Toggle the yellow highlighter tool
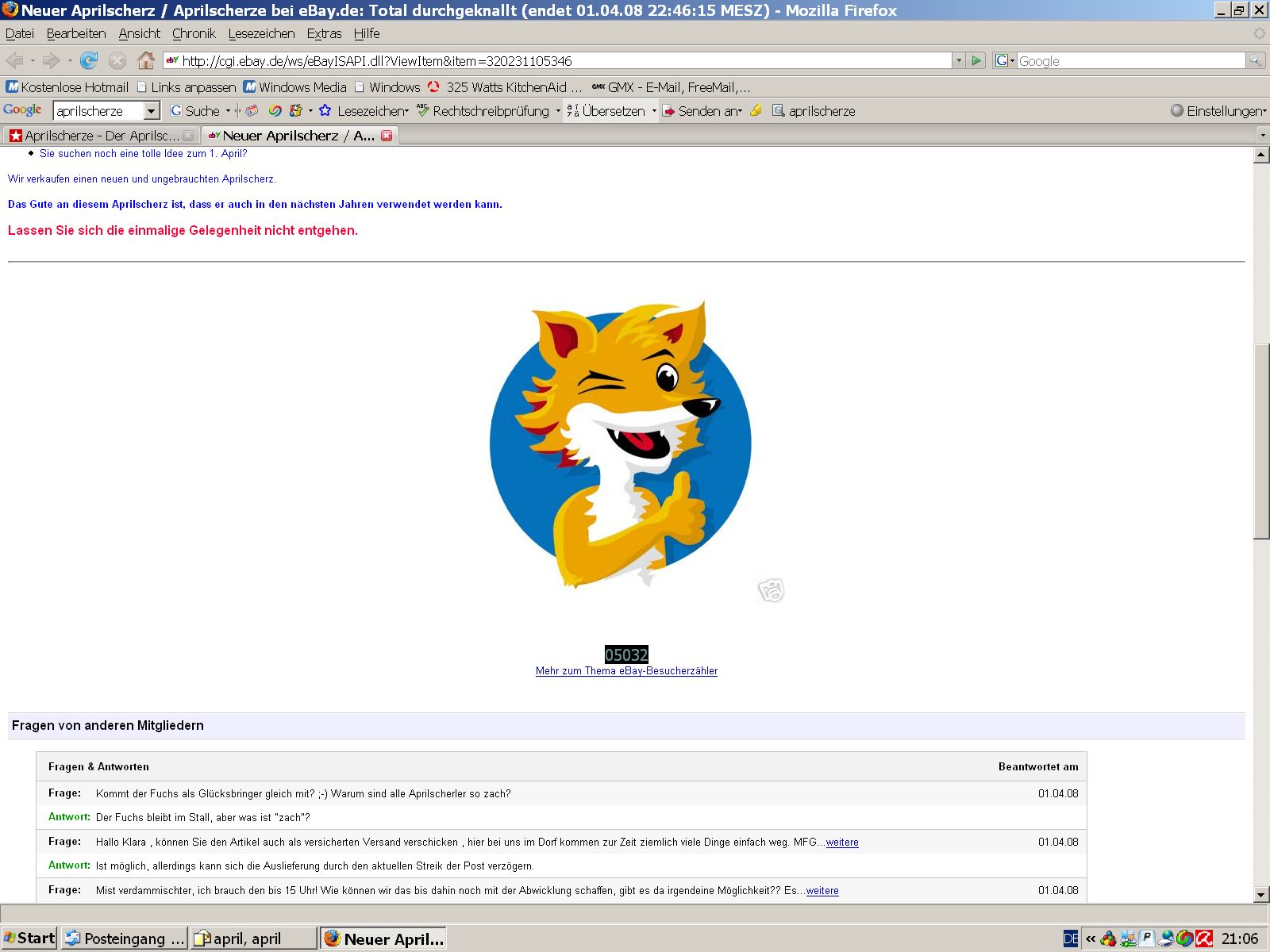Image resolution: width=1270 pixels, height=952 pixels. tap(756, 111)
